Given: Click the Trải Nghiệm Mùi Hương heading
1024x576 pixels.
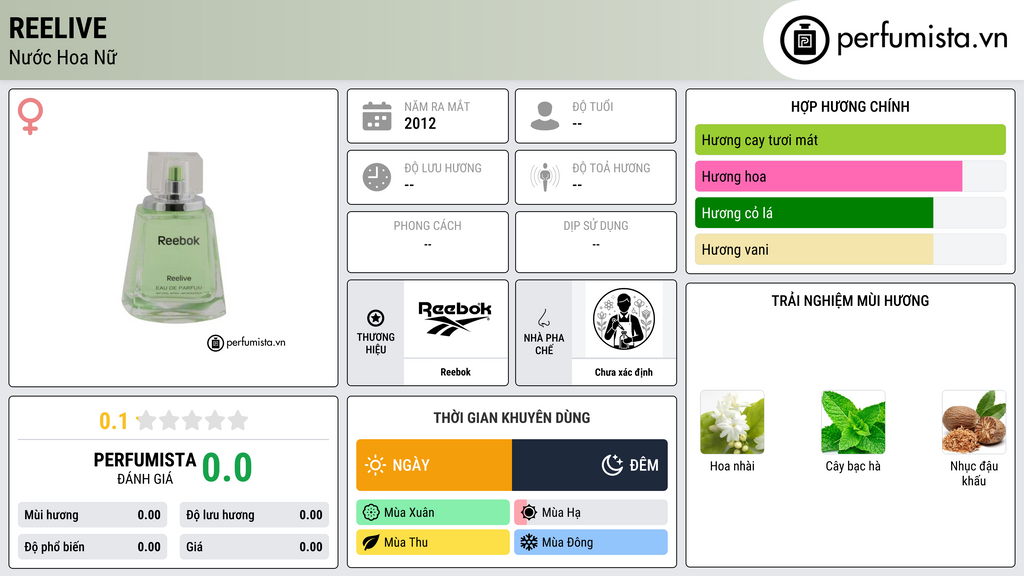Looking at the screenshot, I should [850, 301].
